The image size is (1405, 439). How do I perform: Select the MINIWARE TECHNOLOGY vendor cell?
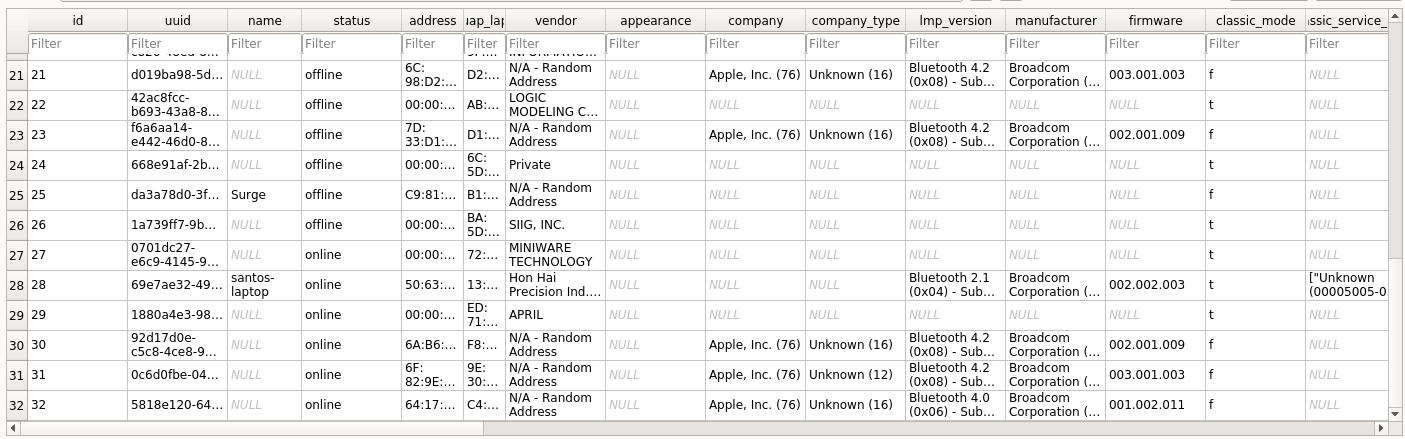point(555,255)
